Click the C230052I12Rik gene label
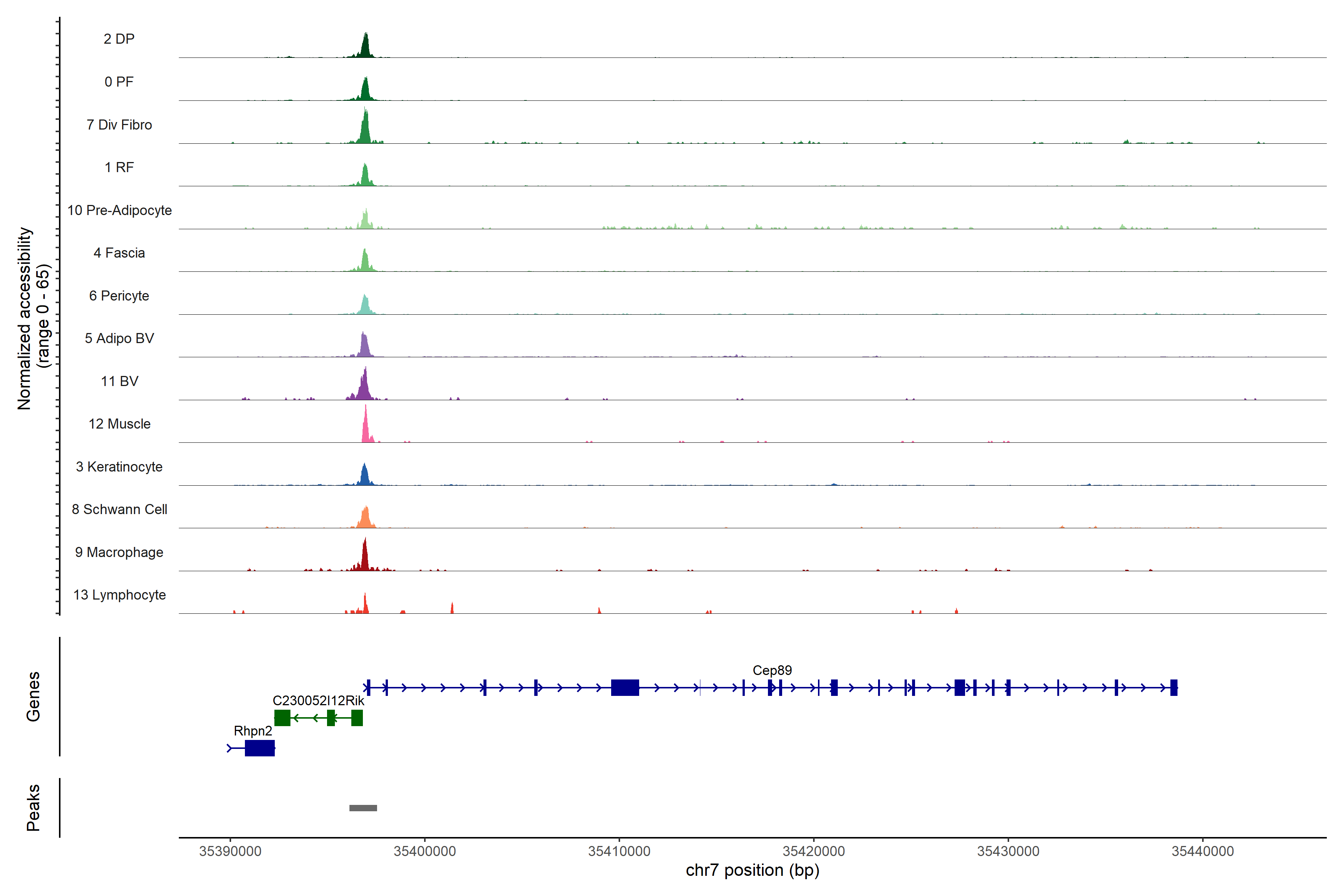The width and height of the screenshot is (1344, 896). [318, 701]
